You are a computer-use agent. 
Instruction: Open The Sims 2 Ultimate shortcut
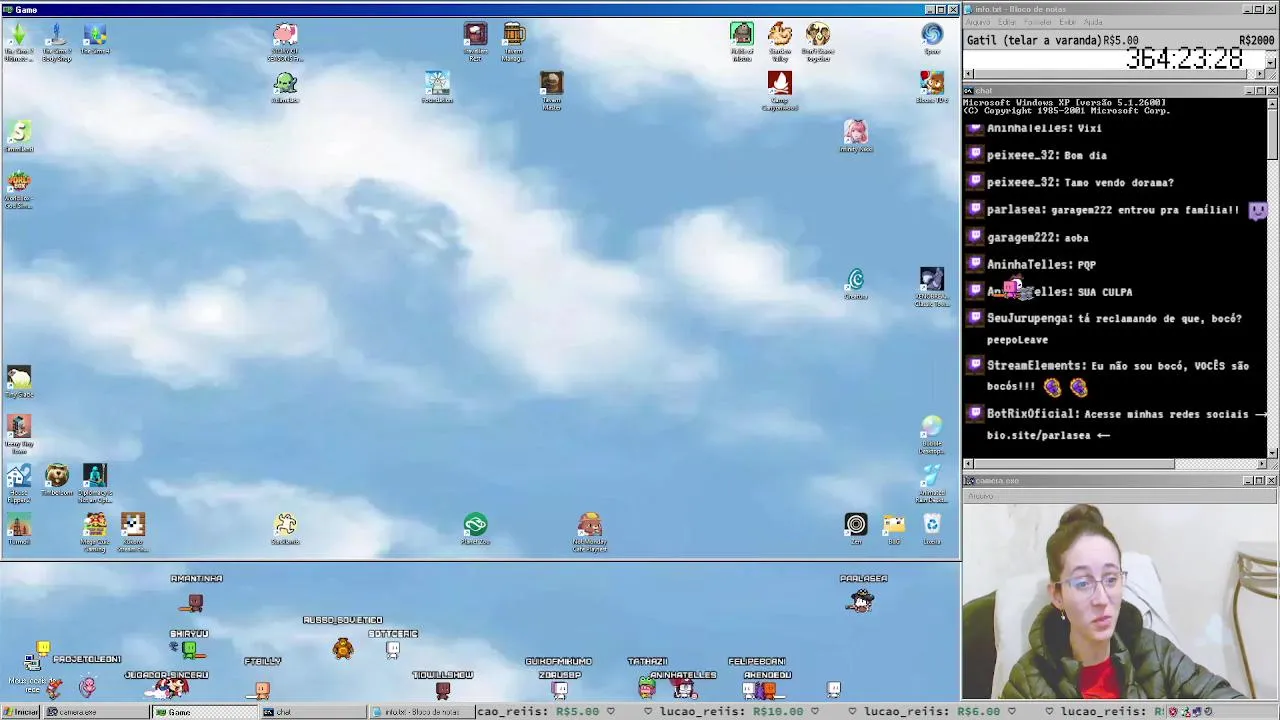[x=19, y=42]
